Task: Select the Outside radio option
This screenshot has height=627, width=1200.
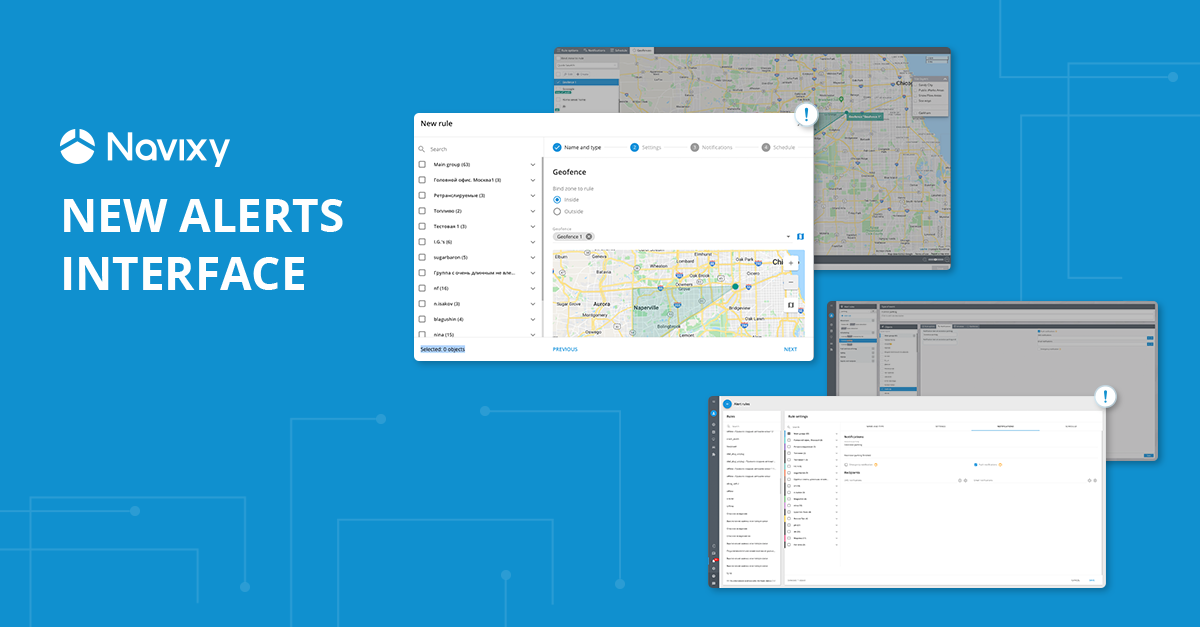Action: tap(557, 211)
